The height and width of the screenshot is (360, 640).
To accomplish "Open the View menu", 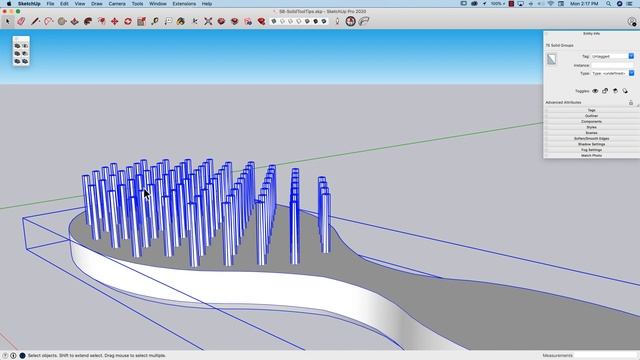I will pyautogui.click(x=80, y=4).
